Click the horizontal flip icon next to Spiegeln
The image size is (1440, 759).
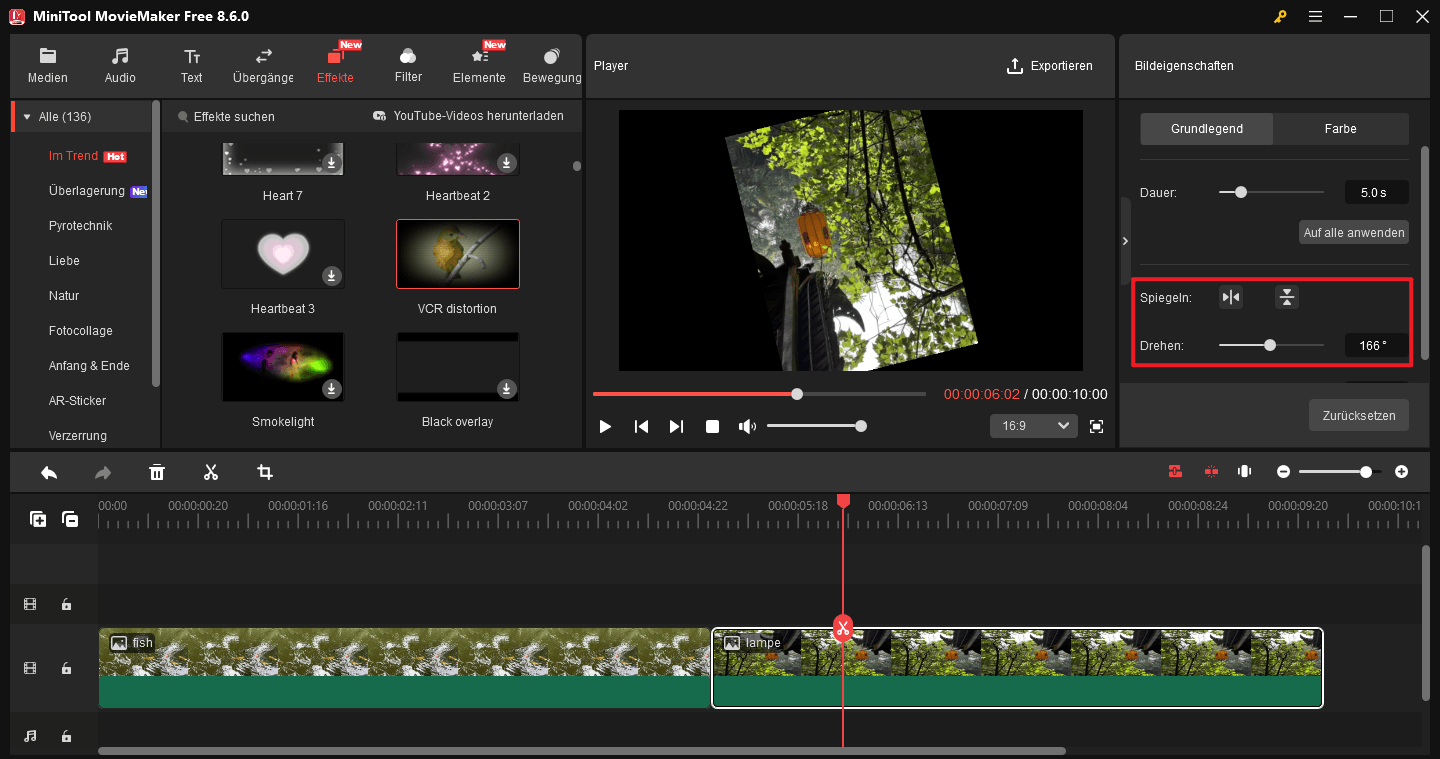coord(1230,297)
